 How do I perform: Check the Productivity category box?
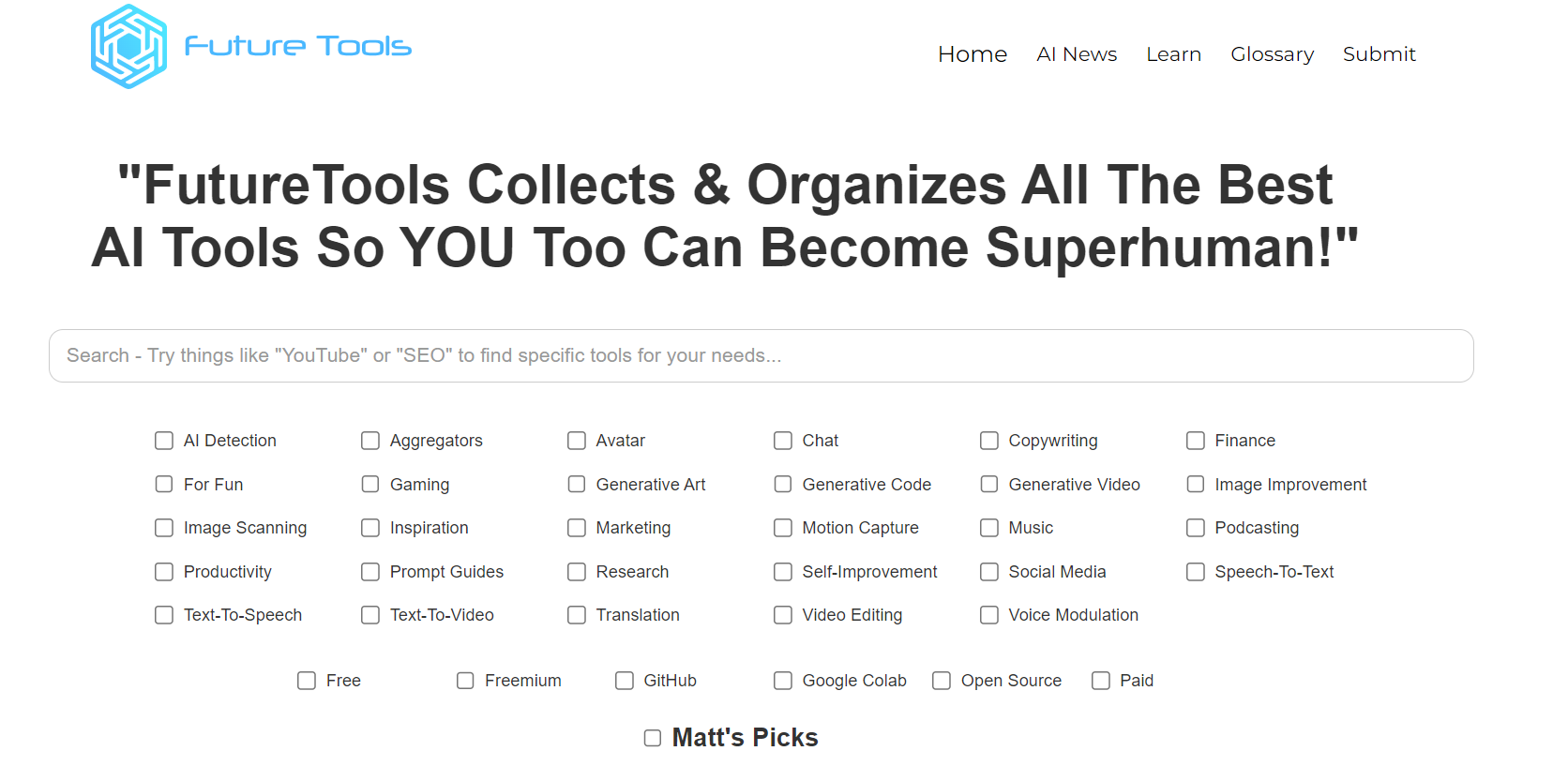[x=164, y=572]
